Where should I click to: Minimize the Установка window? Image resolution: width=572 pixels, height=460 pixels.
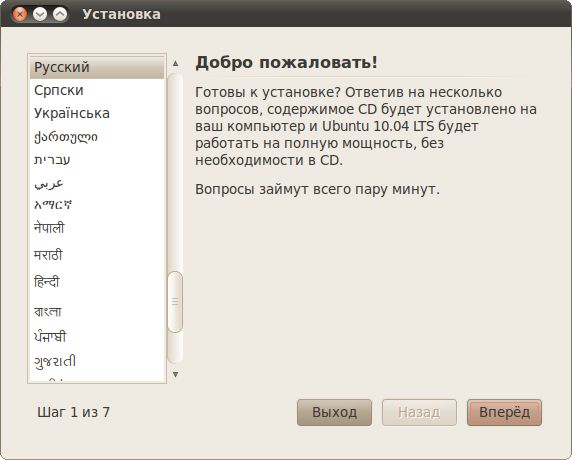coord(40,14)
